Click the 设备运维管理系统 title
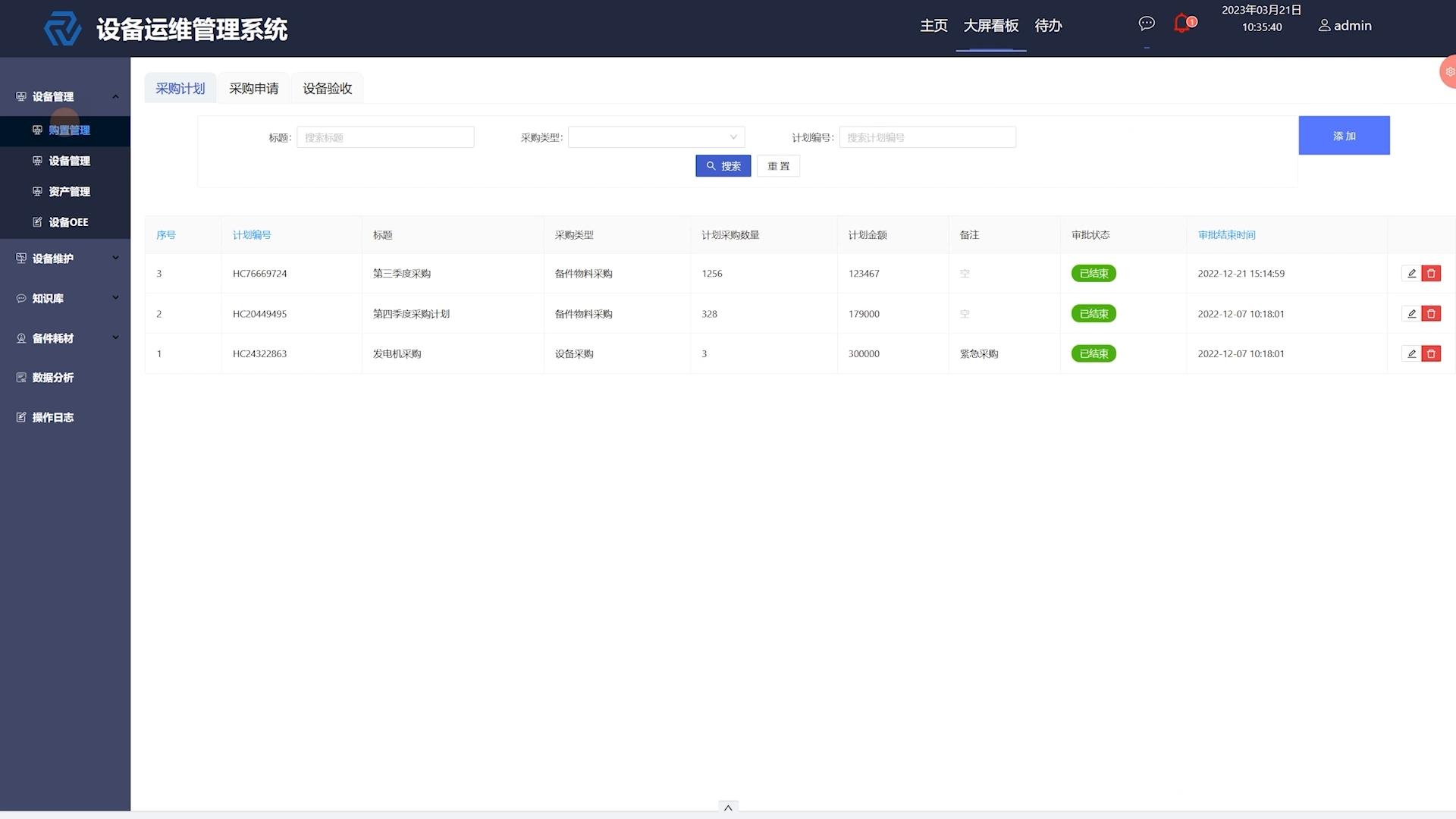The width and height of the screenshot is (1456, 819). click(x=192, y=30)
